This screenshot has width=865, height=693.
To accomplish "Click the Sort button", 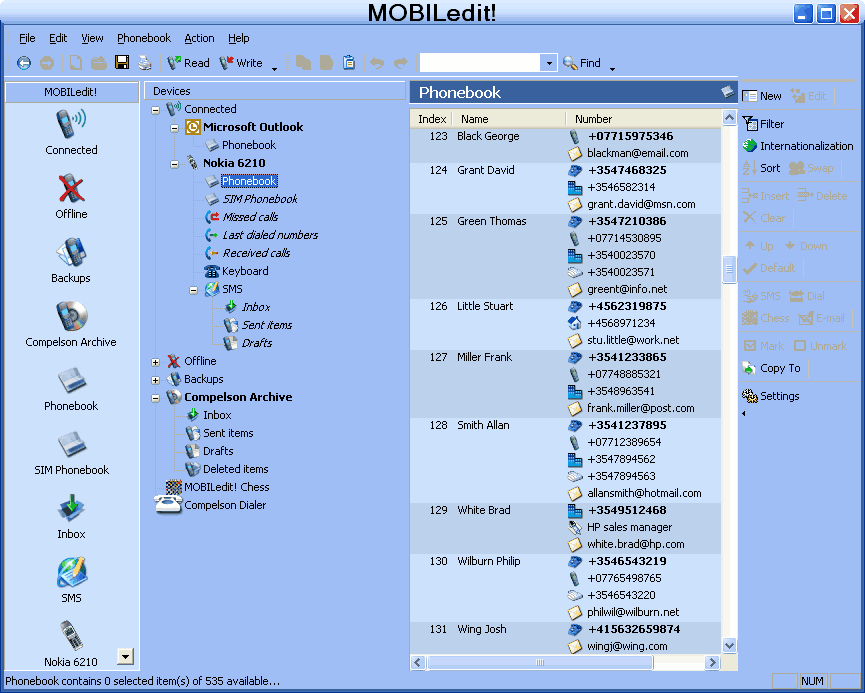I will tap(761, 168).
